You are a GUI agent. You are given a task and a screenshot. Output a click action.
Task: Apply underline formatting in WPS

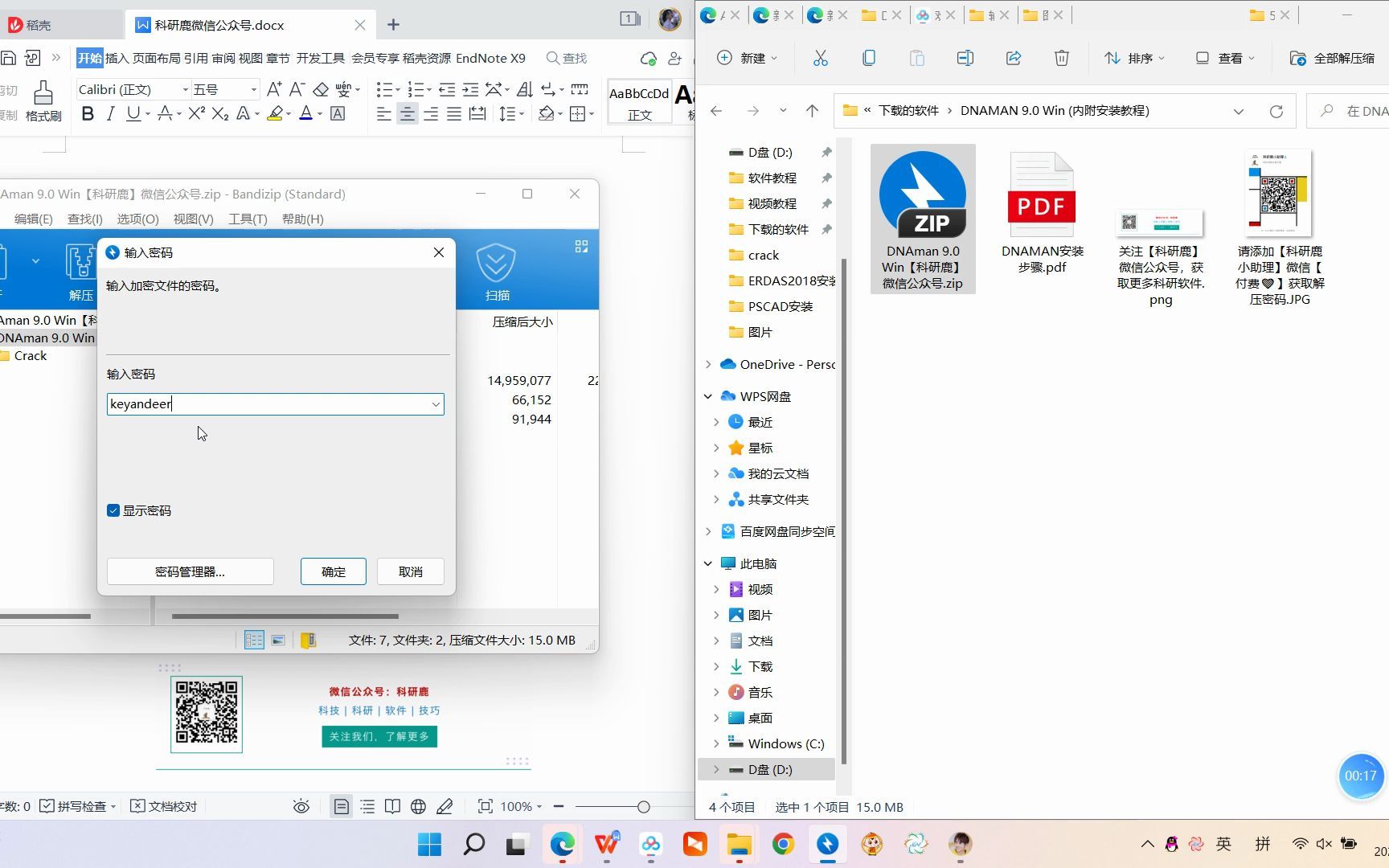click(133, 114)
